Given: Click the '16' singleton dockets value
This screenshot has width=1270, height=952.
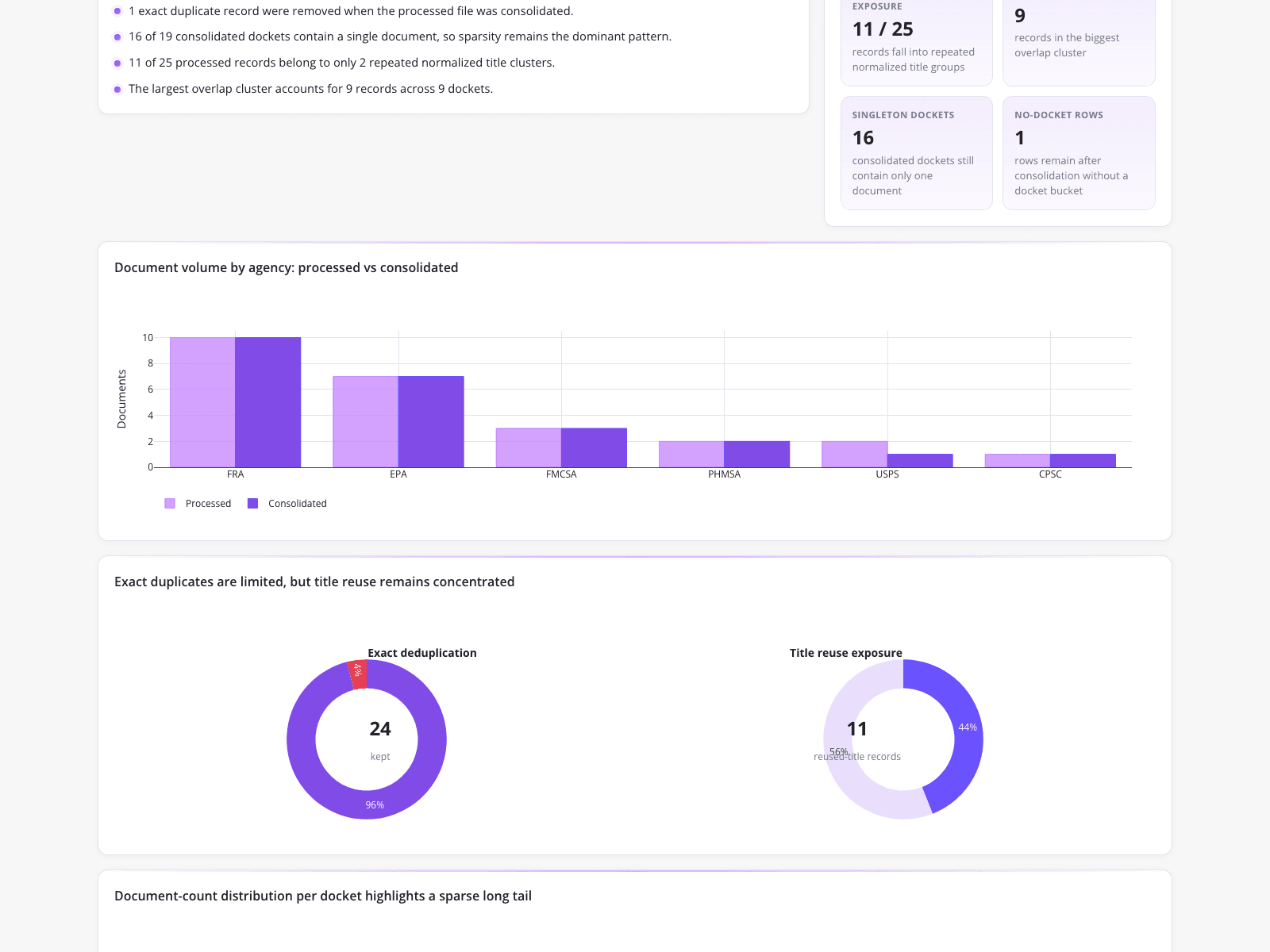Looking at the screenshot, I should point(864,138).
